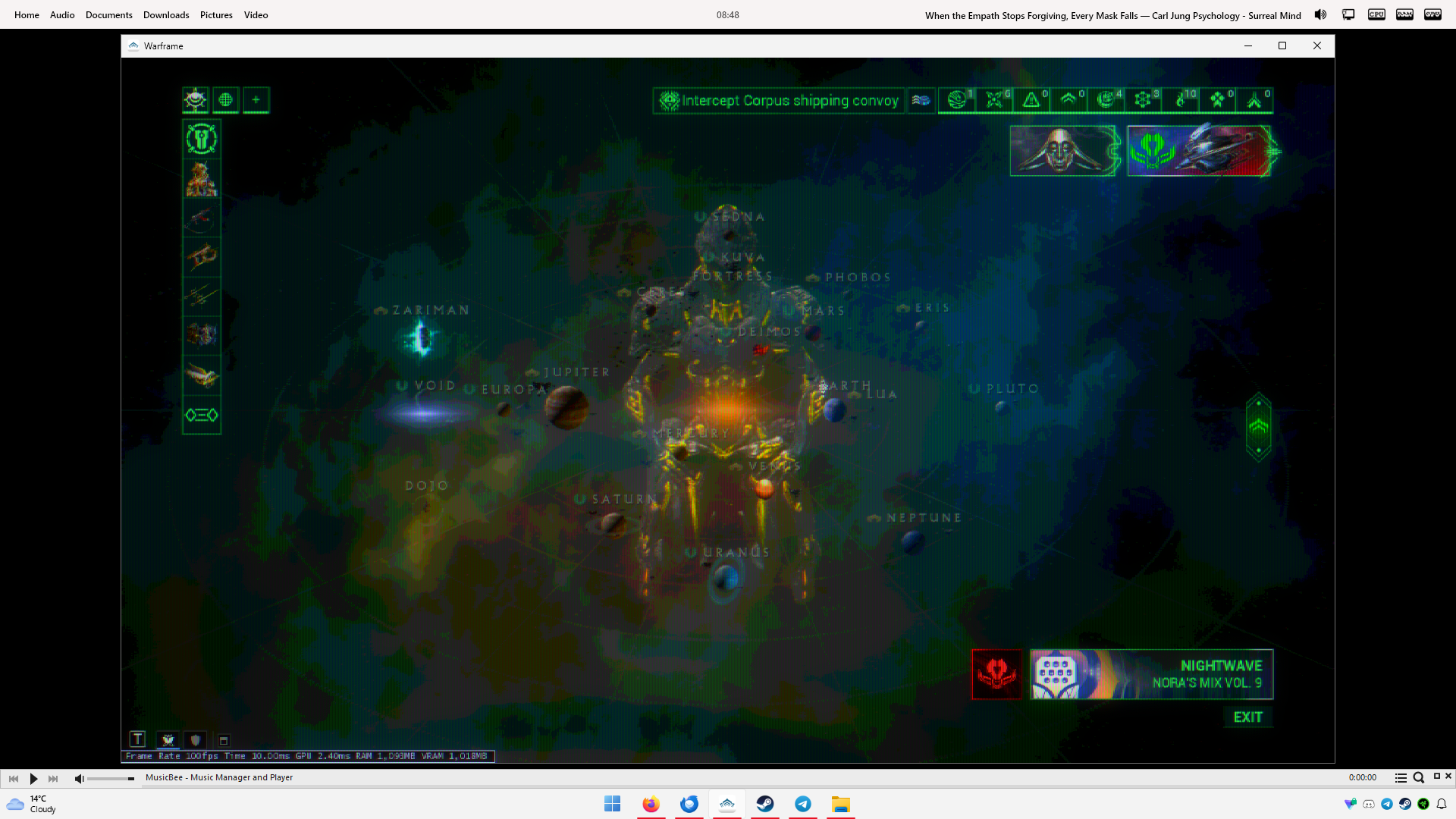Open the Video menu in top bar

point(256,14)
